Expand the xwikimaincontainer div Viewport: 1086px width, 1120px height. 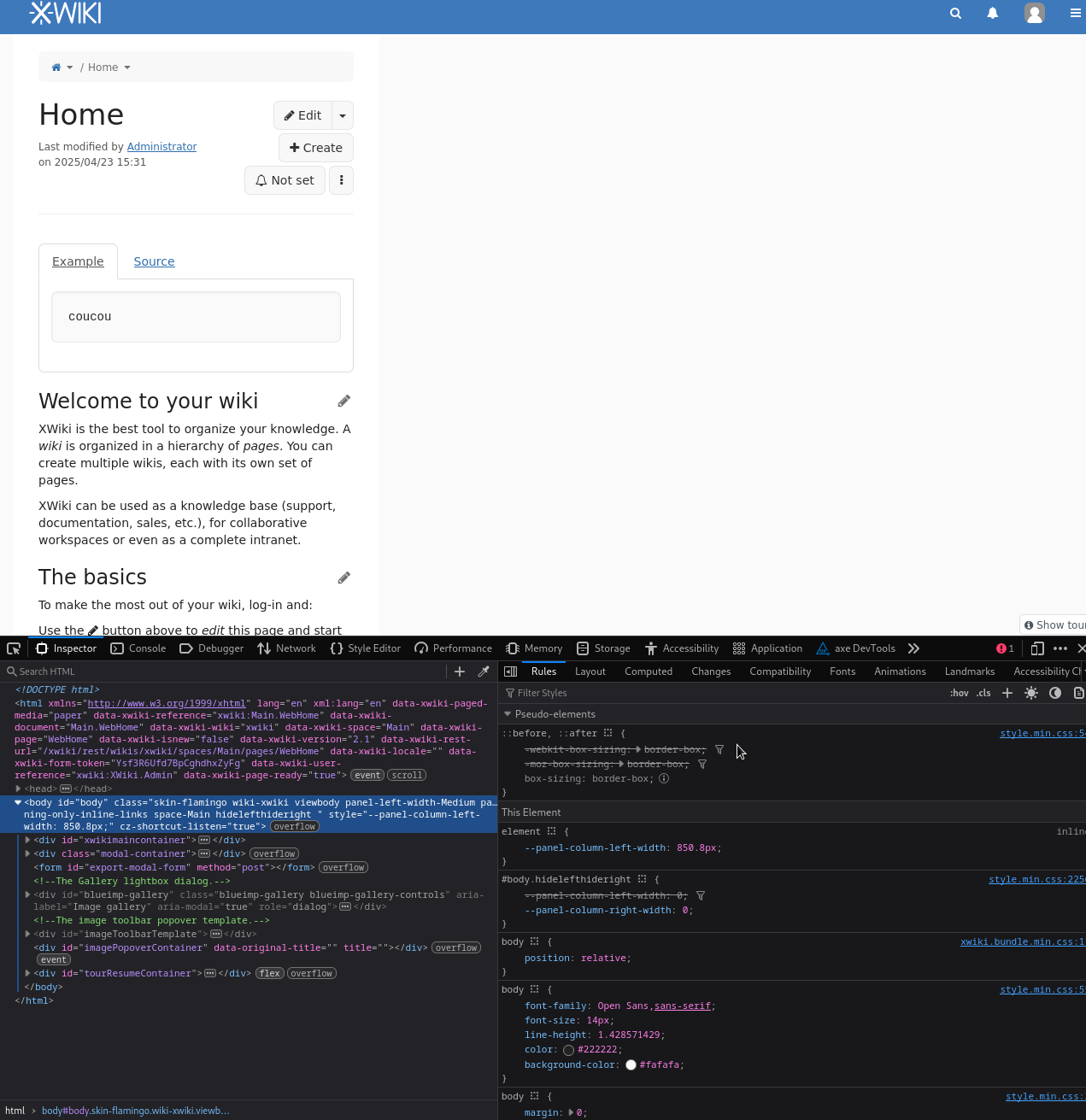click(x=28, y=841)
